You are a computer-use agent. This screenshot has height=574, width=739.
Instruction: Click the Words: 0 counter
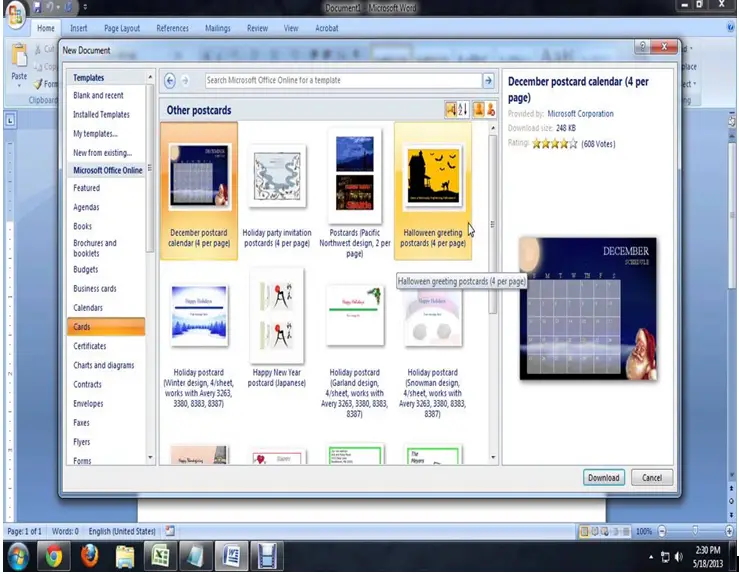(65, 531)
